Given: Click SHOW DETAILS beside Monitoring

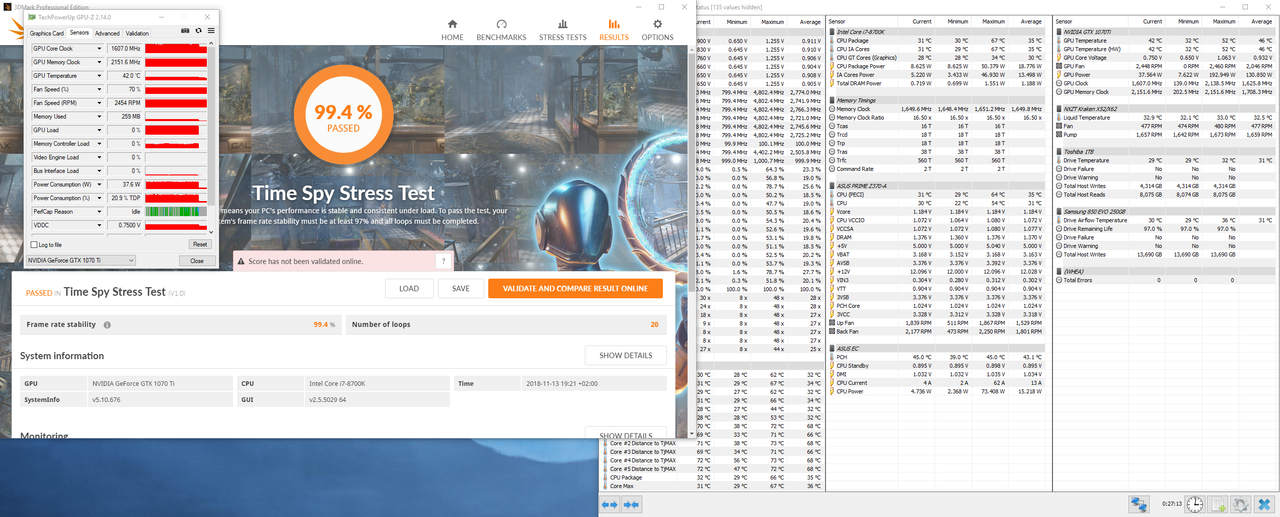Looking at the screenshot, I should click(625, 436).
